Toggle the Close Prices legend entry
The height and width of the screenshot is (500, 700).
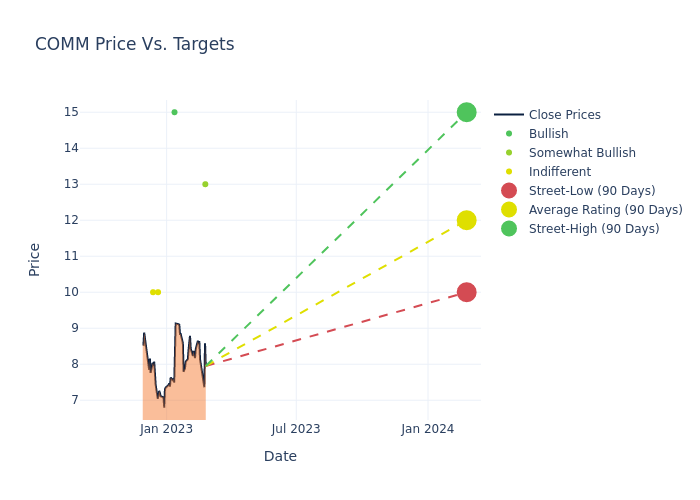564,115
